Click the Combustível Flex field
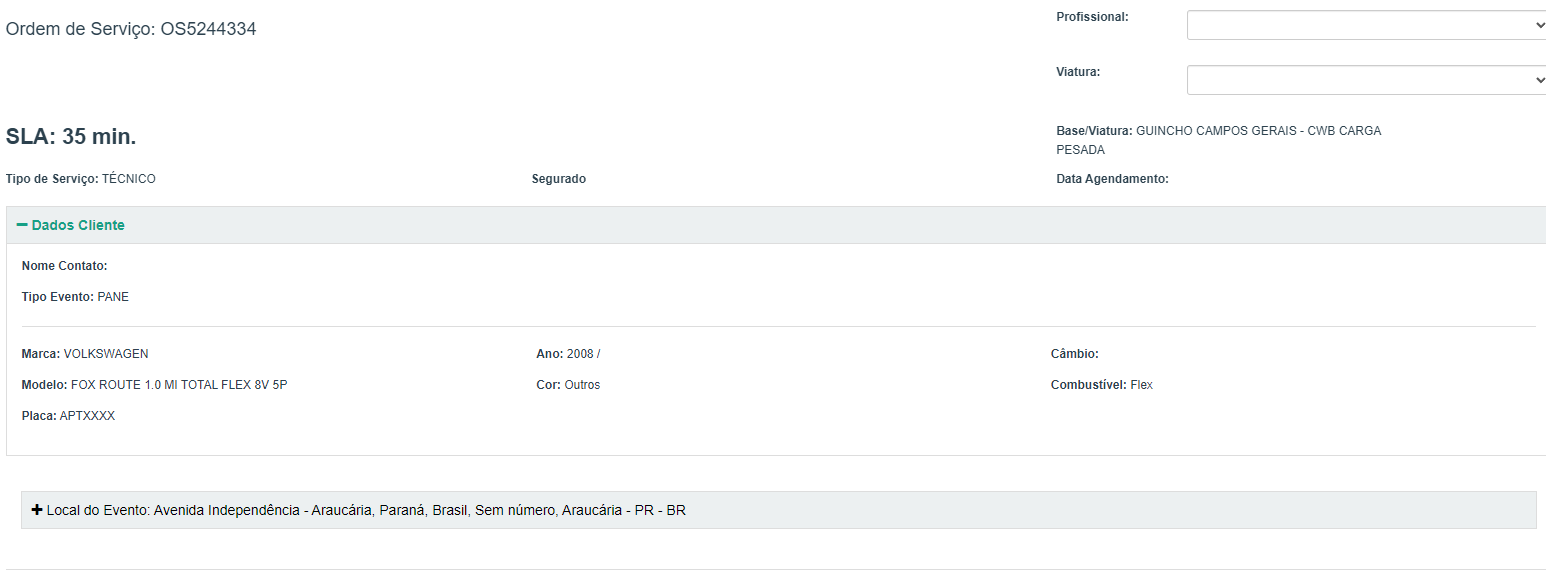 (x=1102, y=385)
